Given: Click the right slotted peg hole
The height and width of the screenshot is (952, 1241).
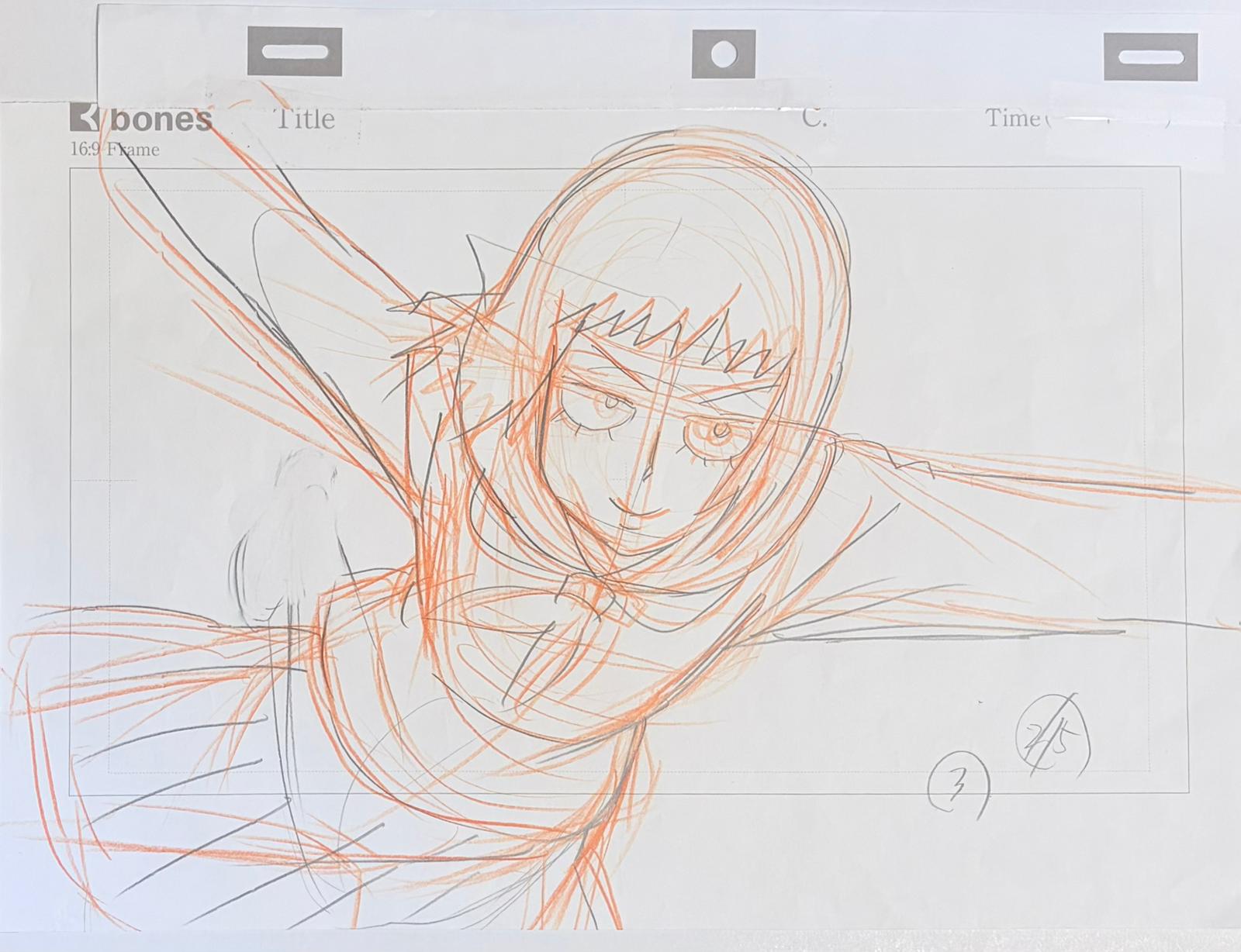Looking at the screenshot, I should pos(1150,57).
